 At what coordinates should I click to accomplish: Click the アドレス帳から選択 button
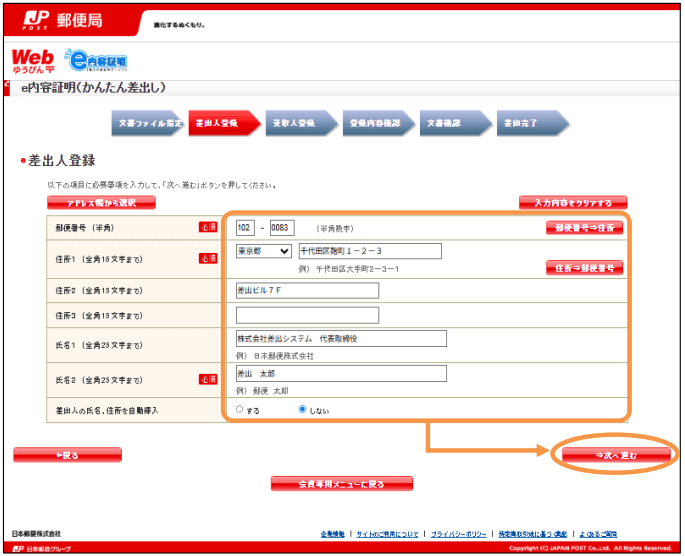point(101,203)
